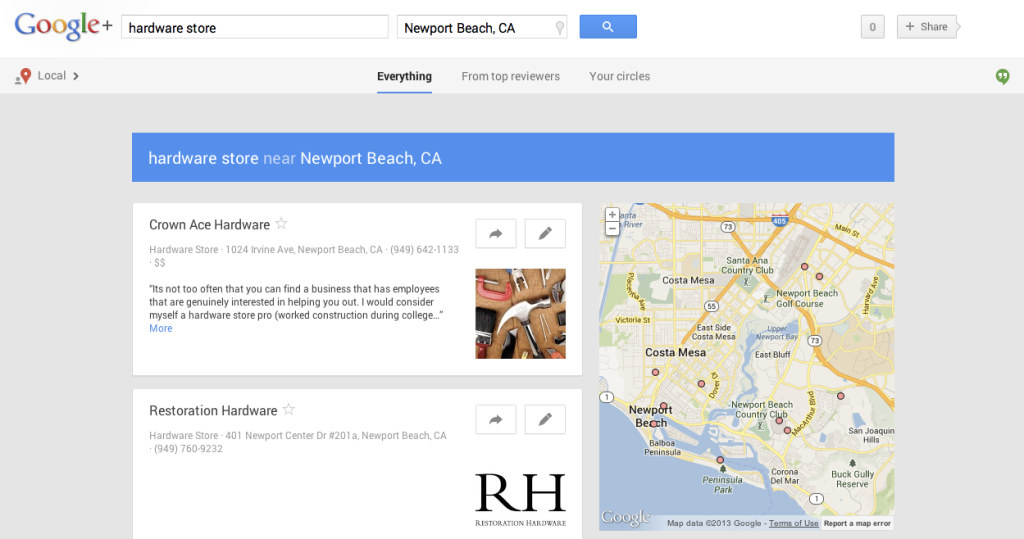This screenshot has height=539, width=1024.
Task: Zoom in on the map
Action: tap(612, 215)
